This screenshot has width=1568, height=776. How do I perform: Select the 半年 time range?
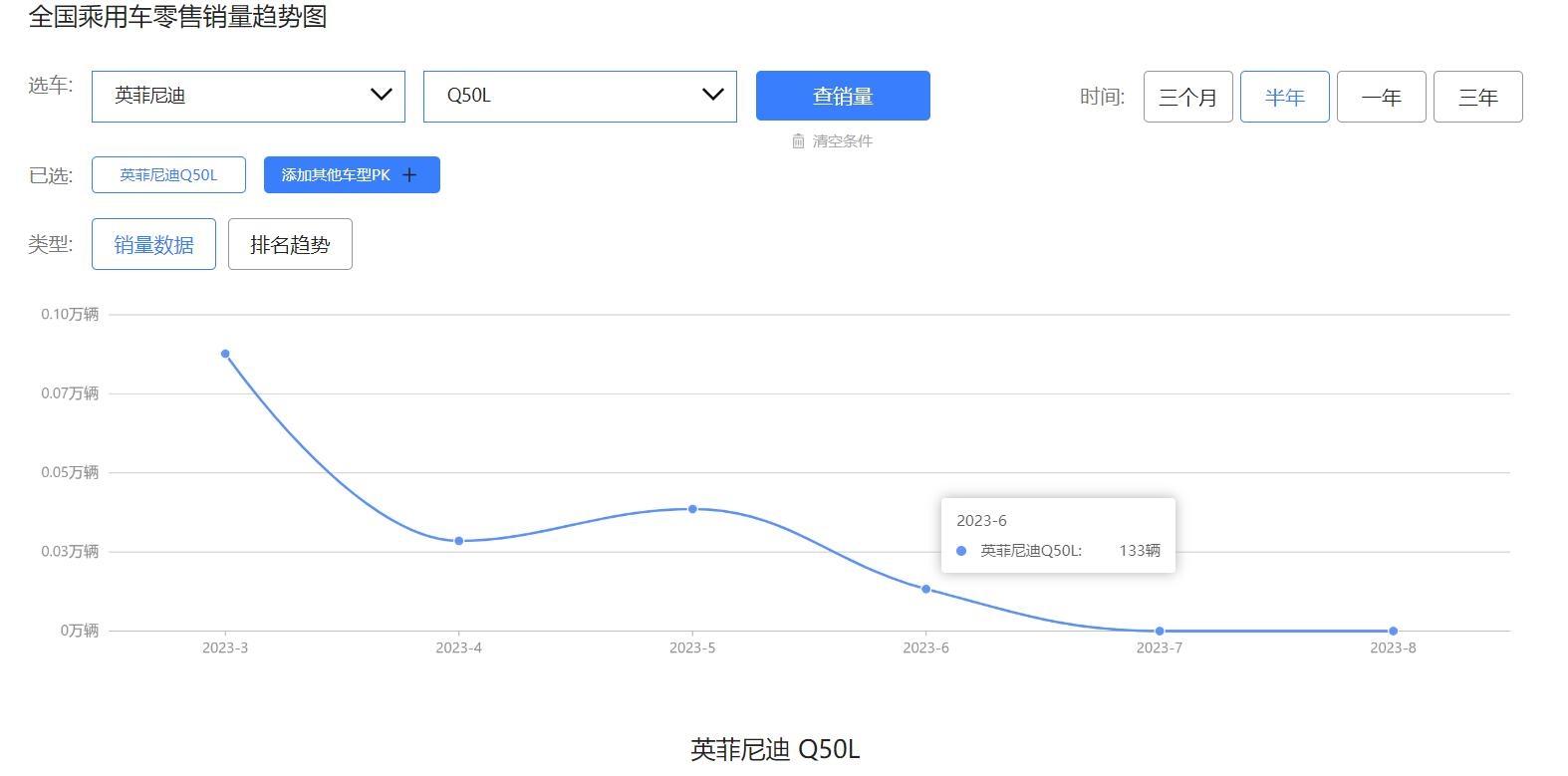1284,98
